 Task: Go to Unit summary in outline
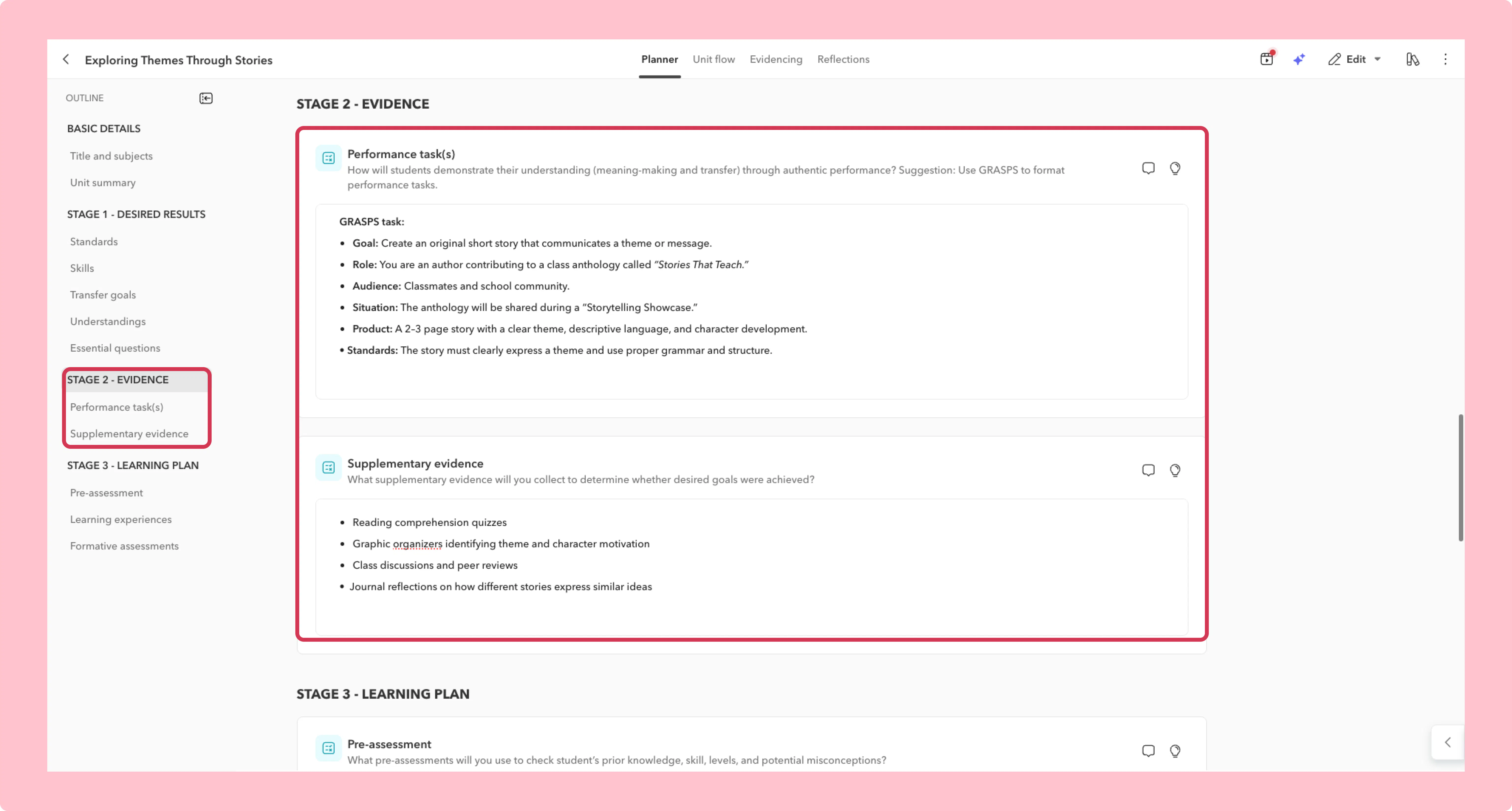tap(103, 183)
